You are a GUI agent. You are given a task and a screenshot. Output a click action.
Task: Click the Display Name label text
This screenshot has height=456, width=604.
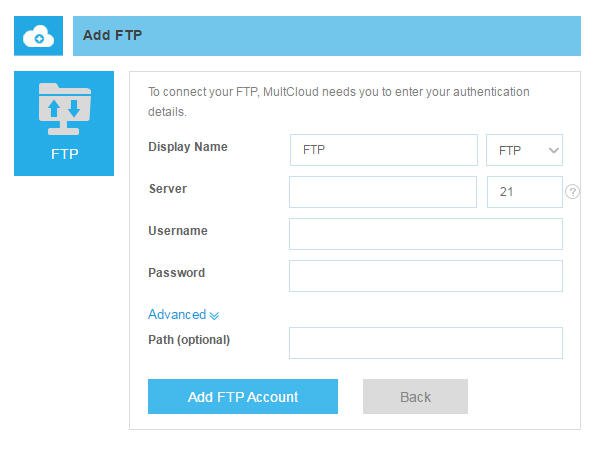click(x=188, y=147)
